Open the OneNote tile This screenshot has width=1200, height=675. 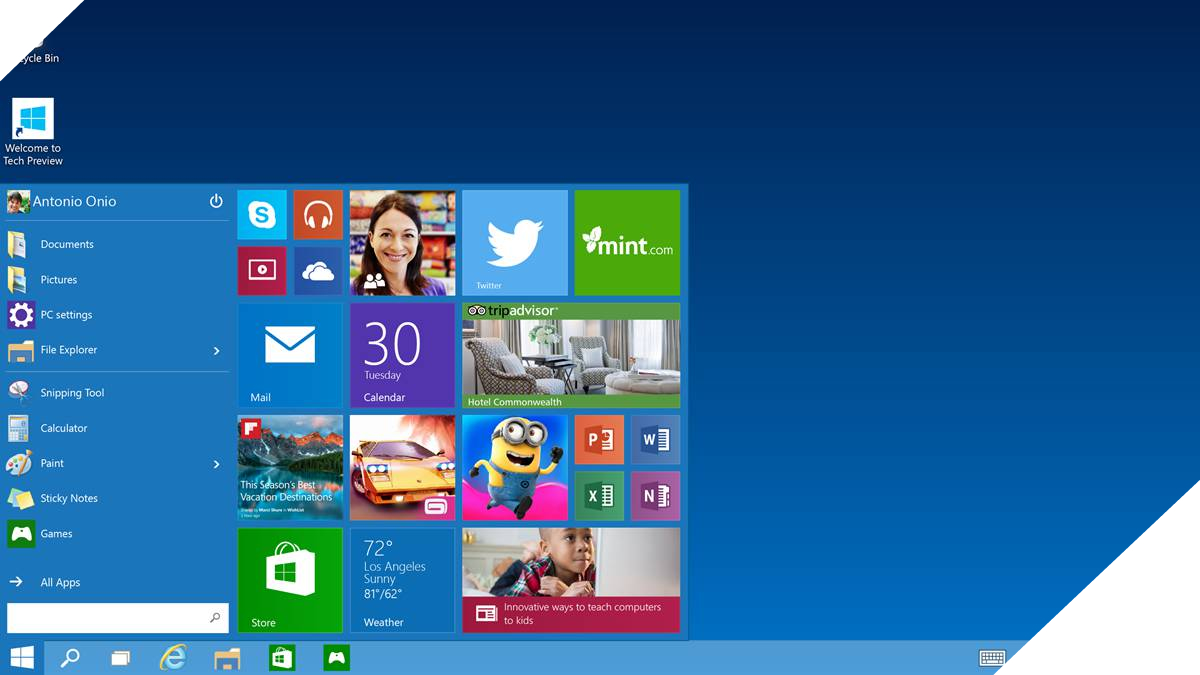655,496
